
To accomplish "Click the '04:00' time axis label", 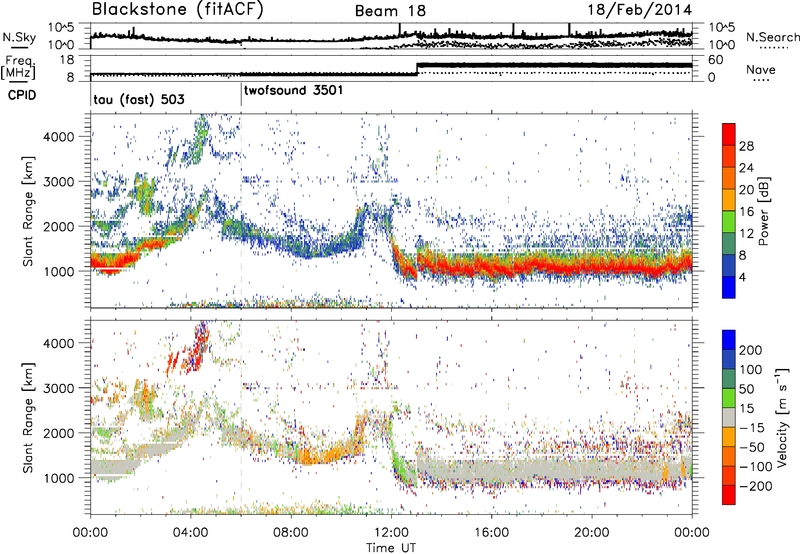I will [x=190, y=533].
